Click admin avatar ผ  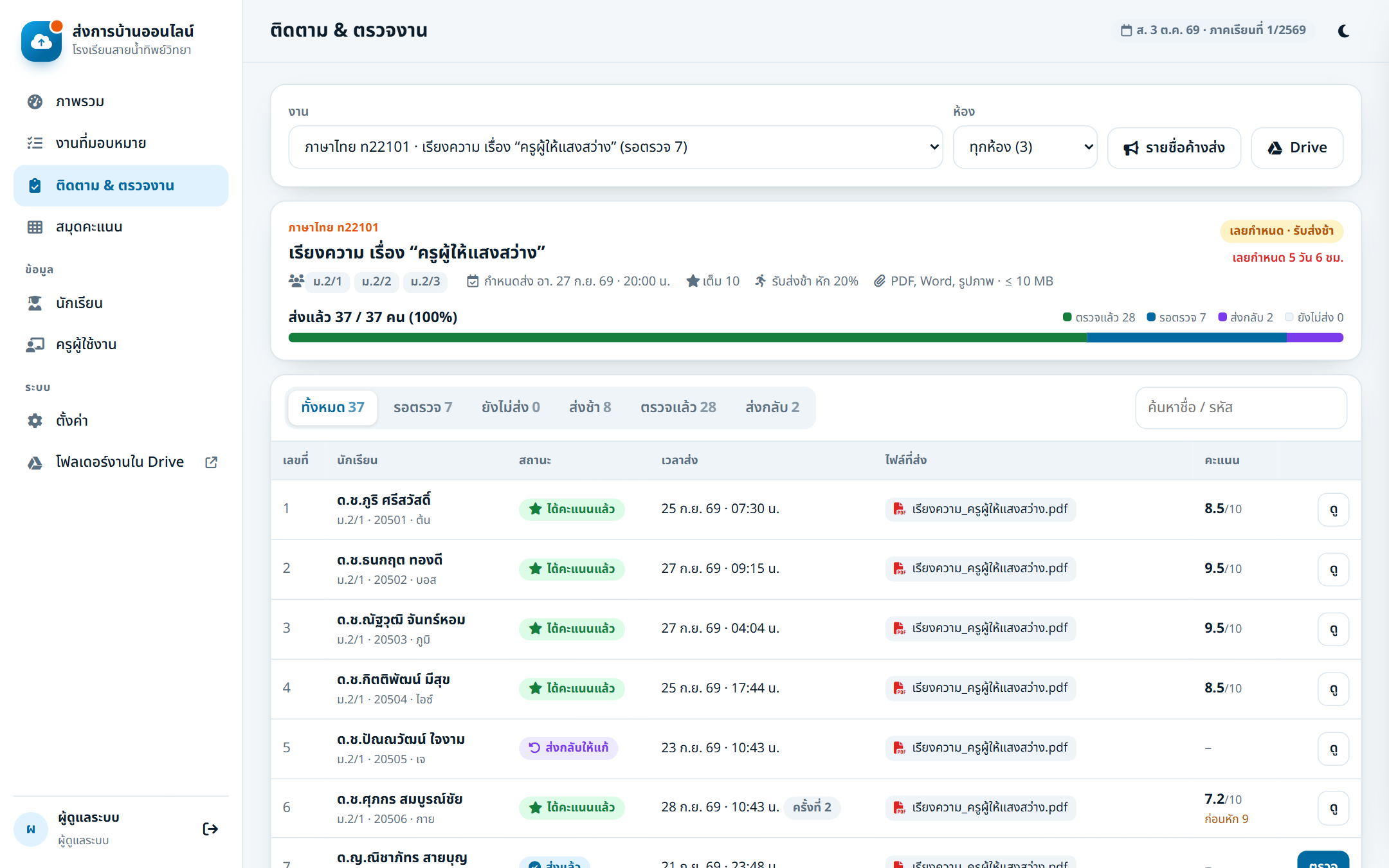(30, 829)
